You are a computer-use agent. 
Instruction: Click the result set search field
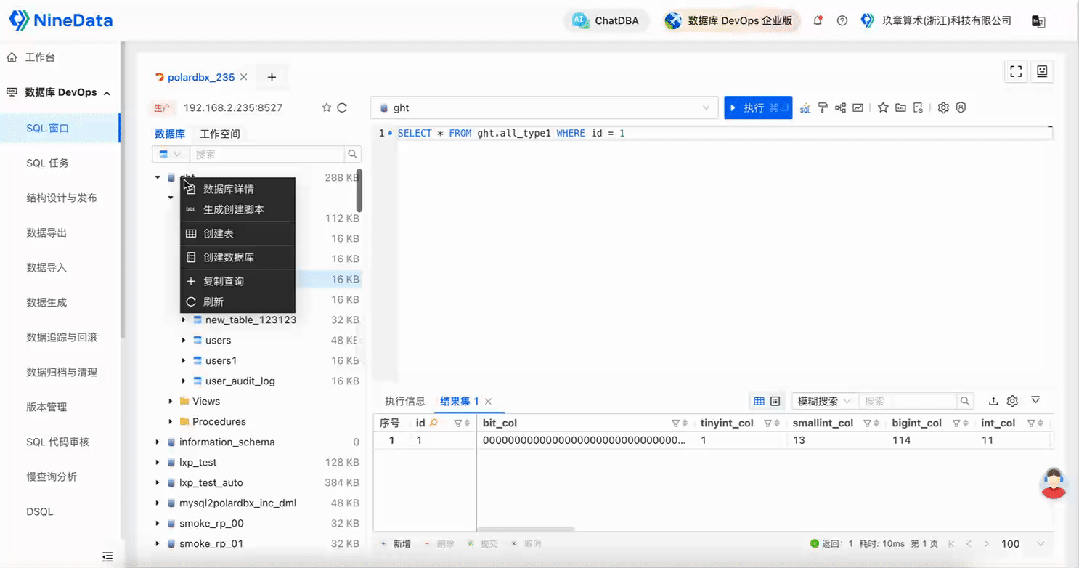pos(908,401)
